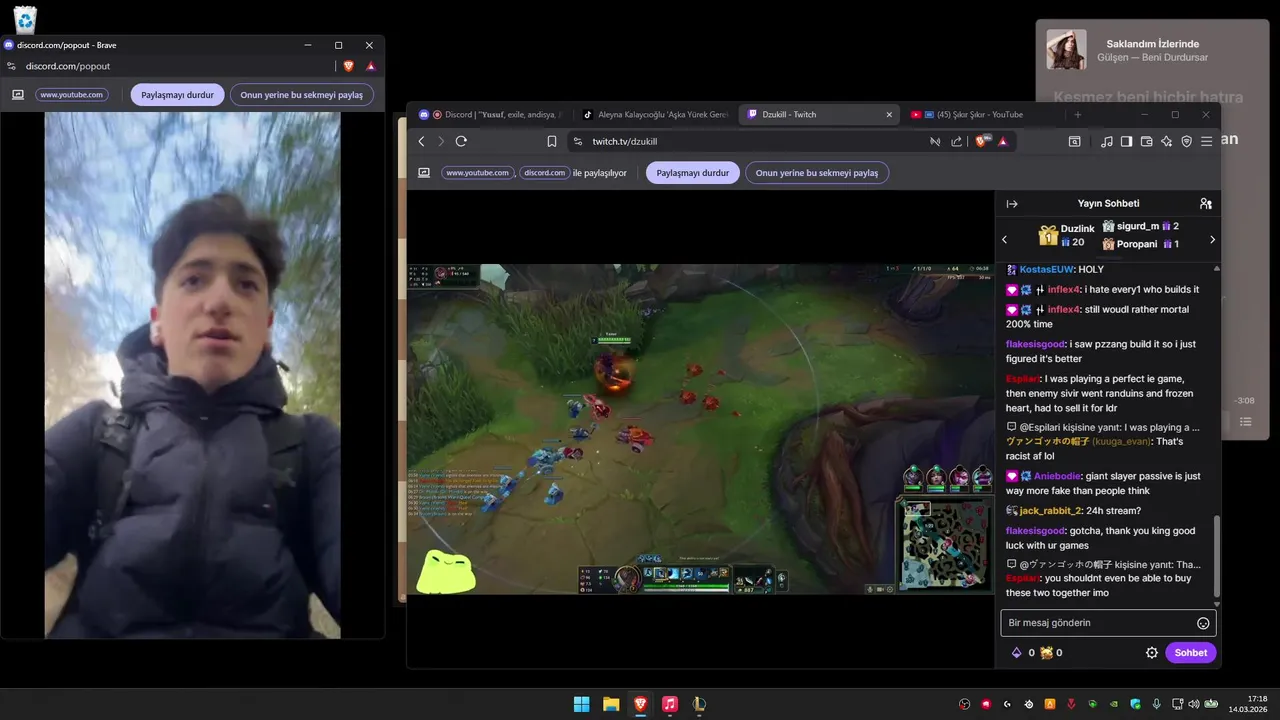This screenshot has height=720, width=1280.
Task: Click Saklandım İzlerinde song title
Action: click(1152, 44)
